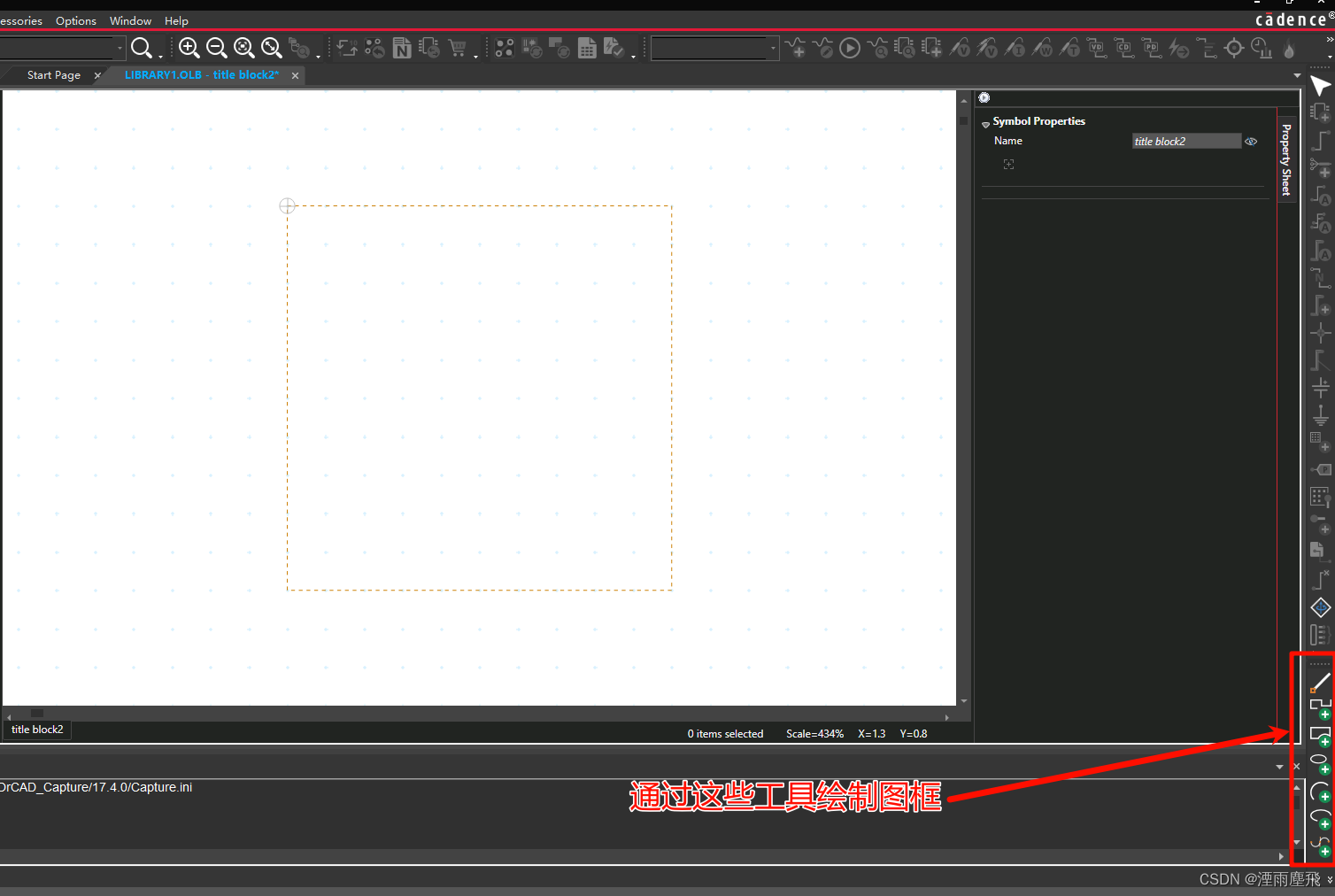Click the small icon under Name property
The image size is (1335, 896).
(1008, 165)
